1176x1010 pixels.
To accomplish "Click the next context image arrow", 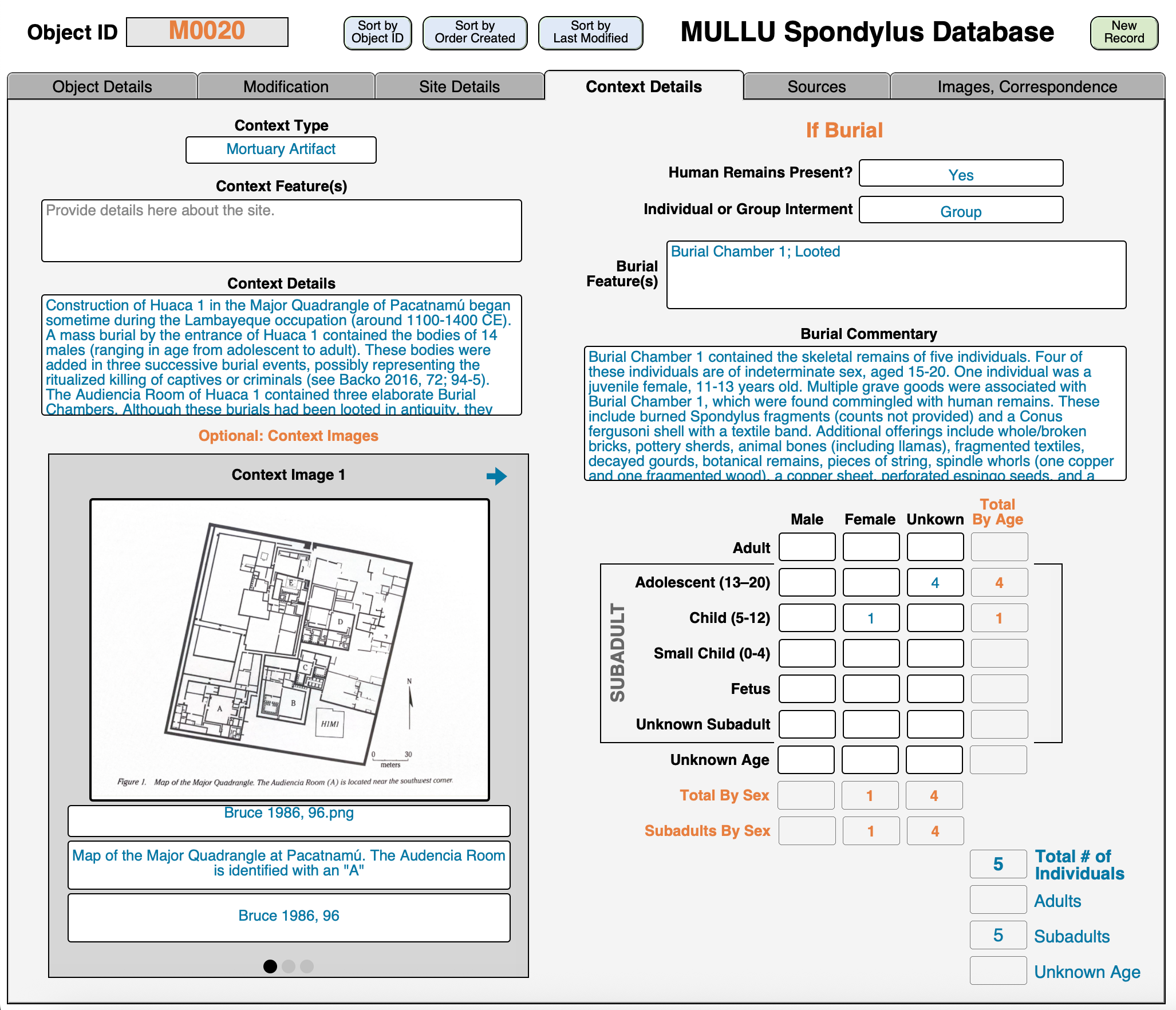I will tap(496, 476).
